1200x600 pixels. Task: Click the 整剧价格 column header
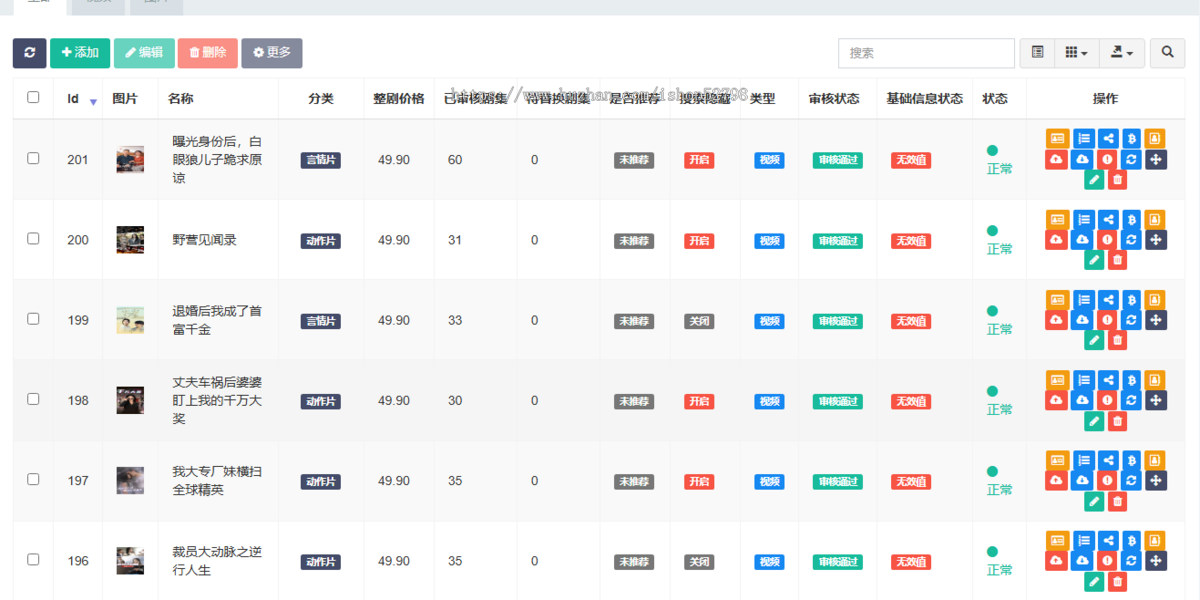click(x=399, y=98)
